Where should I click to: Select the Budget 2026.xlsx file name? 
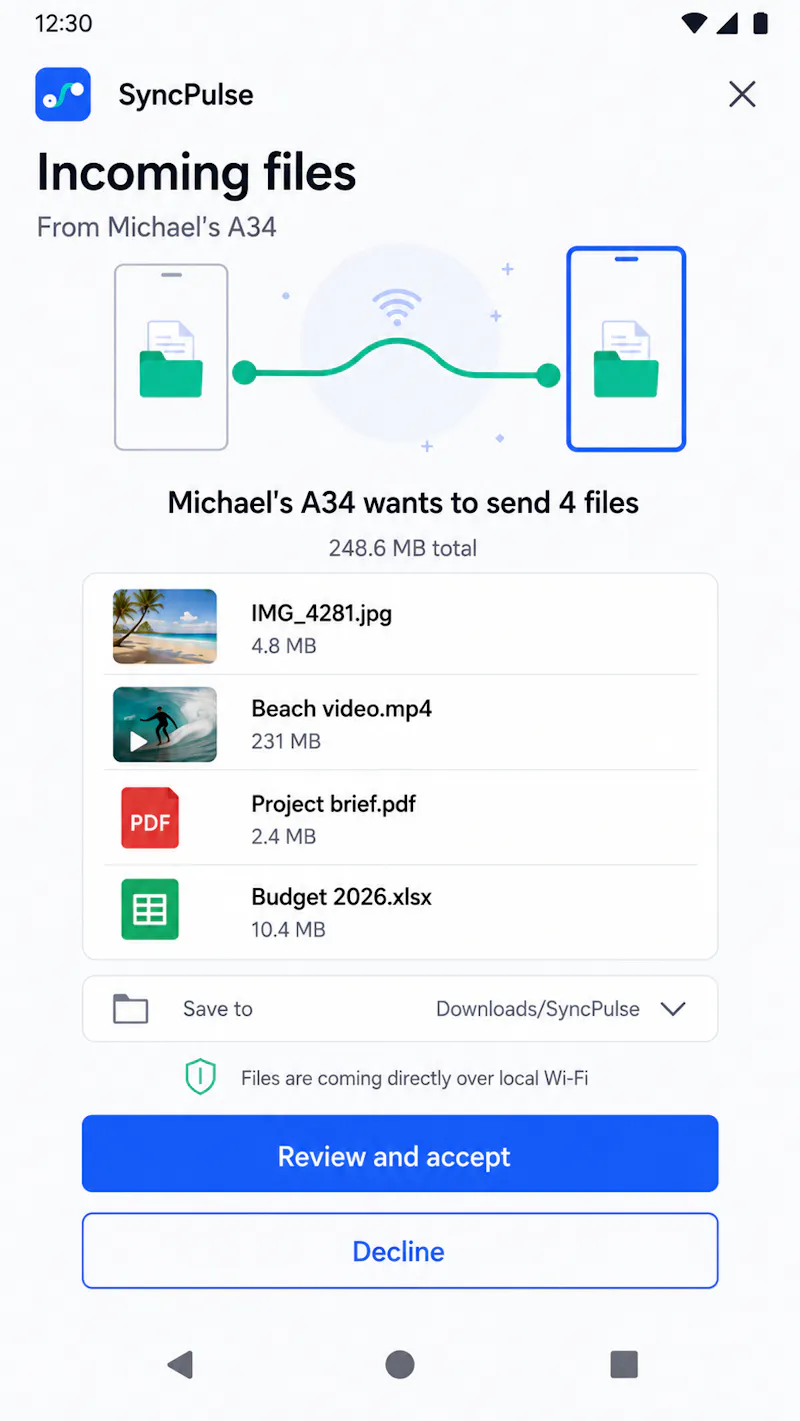pyautogui.click(x=342, y=897)
